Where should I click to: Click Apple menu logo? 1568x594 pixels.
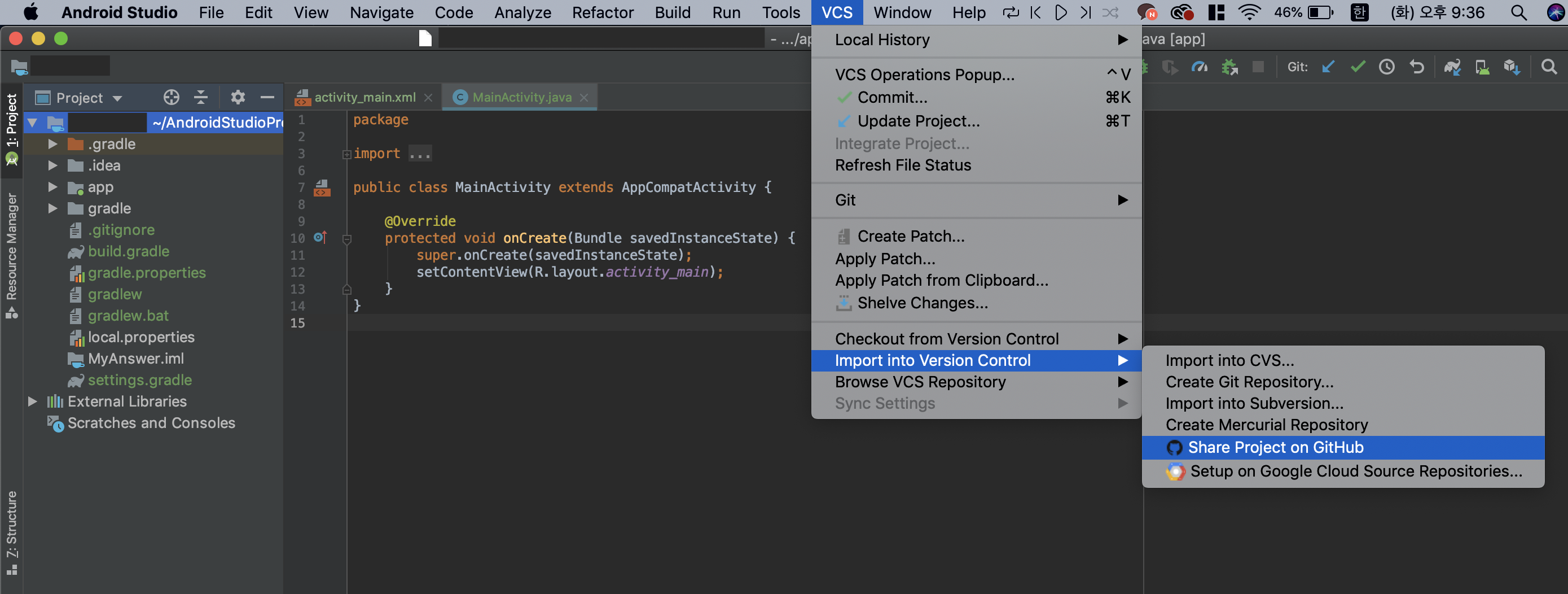click(30, 12)
